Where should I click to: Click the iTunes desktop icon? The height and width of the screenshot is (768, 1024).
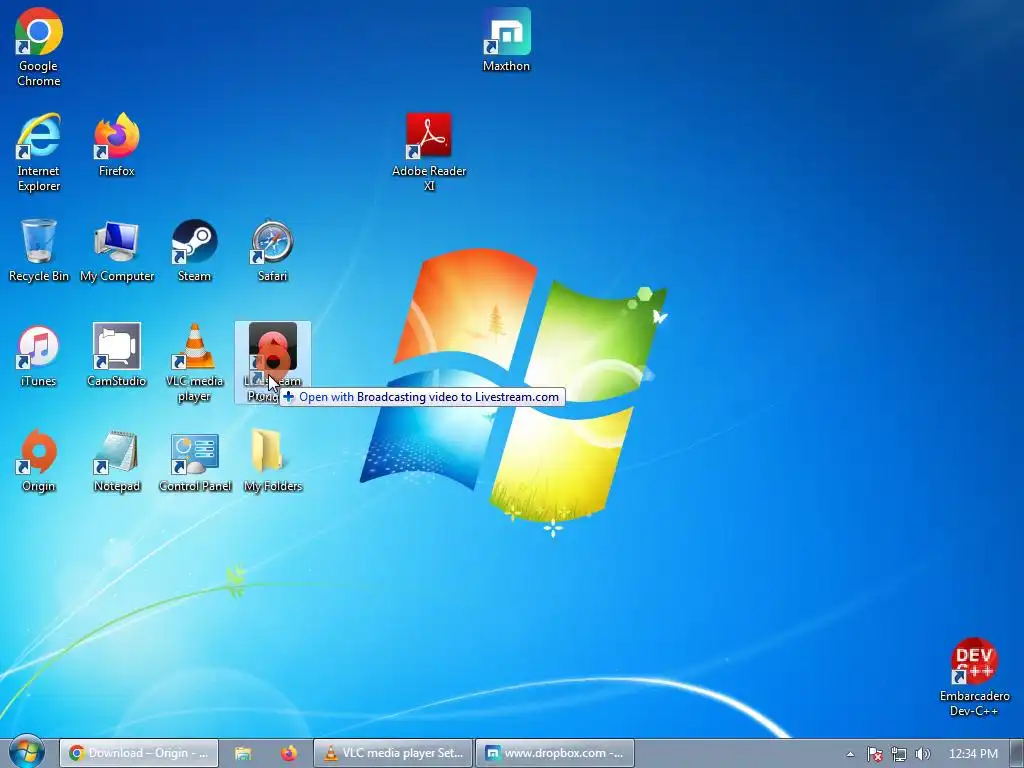click(39, 356)
